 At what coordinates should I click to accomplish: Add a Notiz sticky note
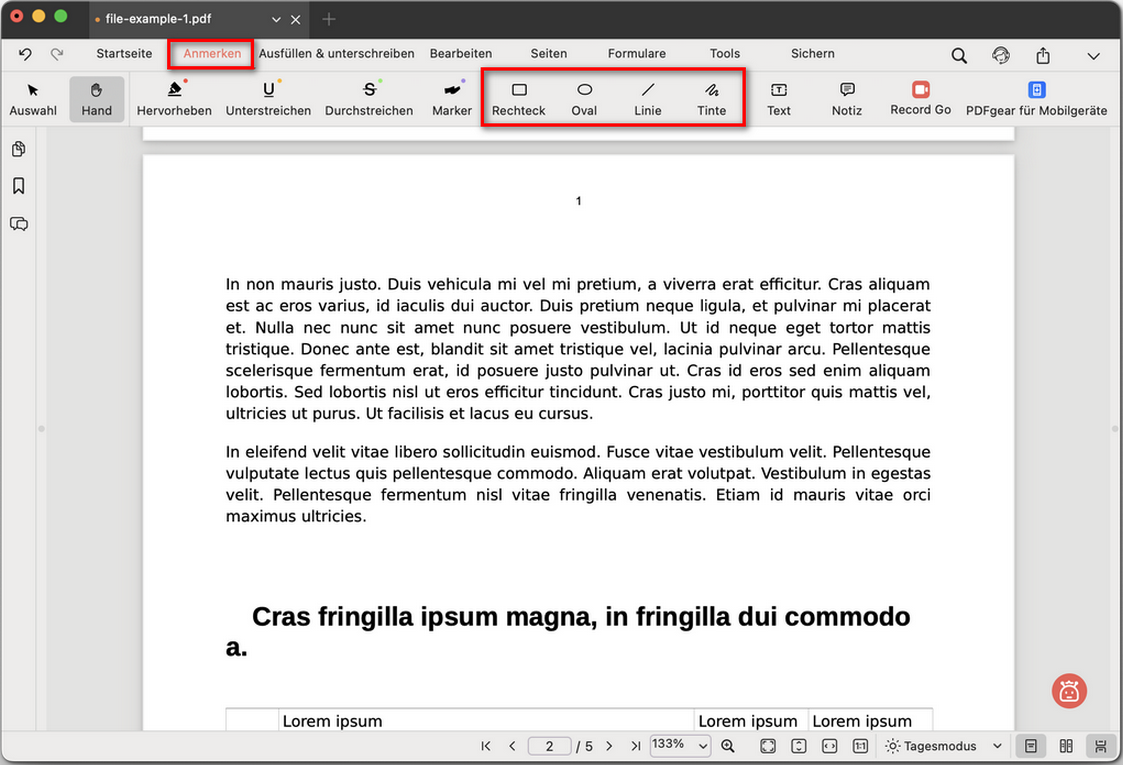(846, 99)
